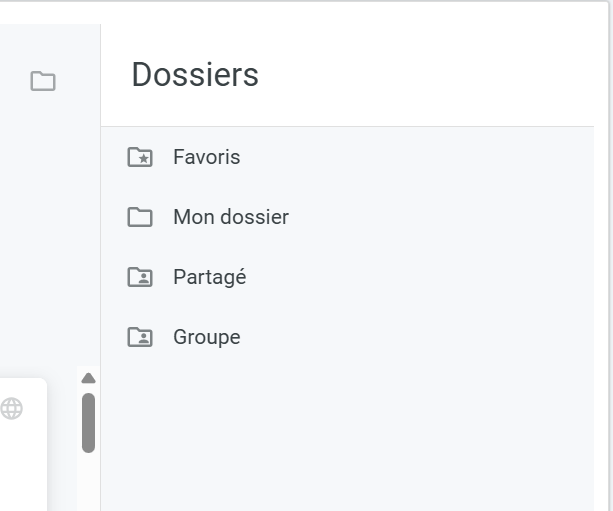Screen dimensions: 613x511
Task: Click the row space right of Favoris label
Action: 420,157
